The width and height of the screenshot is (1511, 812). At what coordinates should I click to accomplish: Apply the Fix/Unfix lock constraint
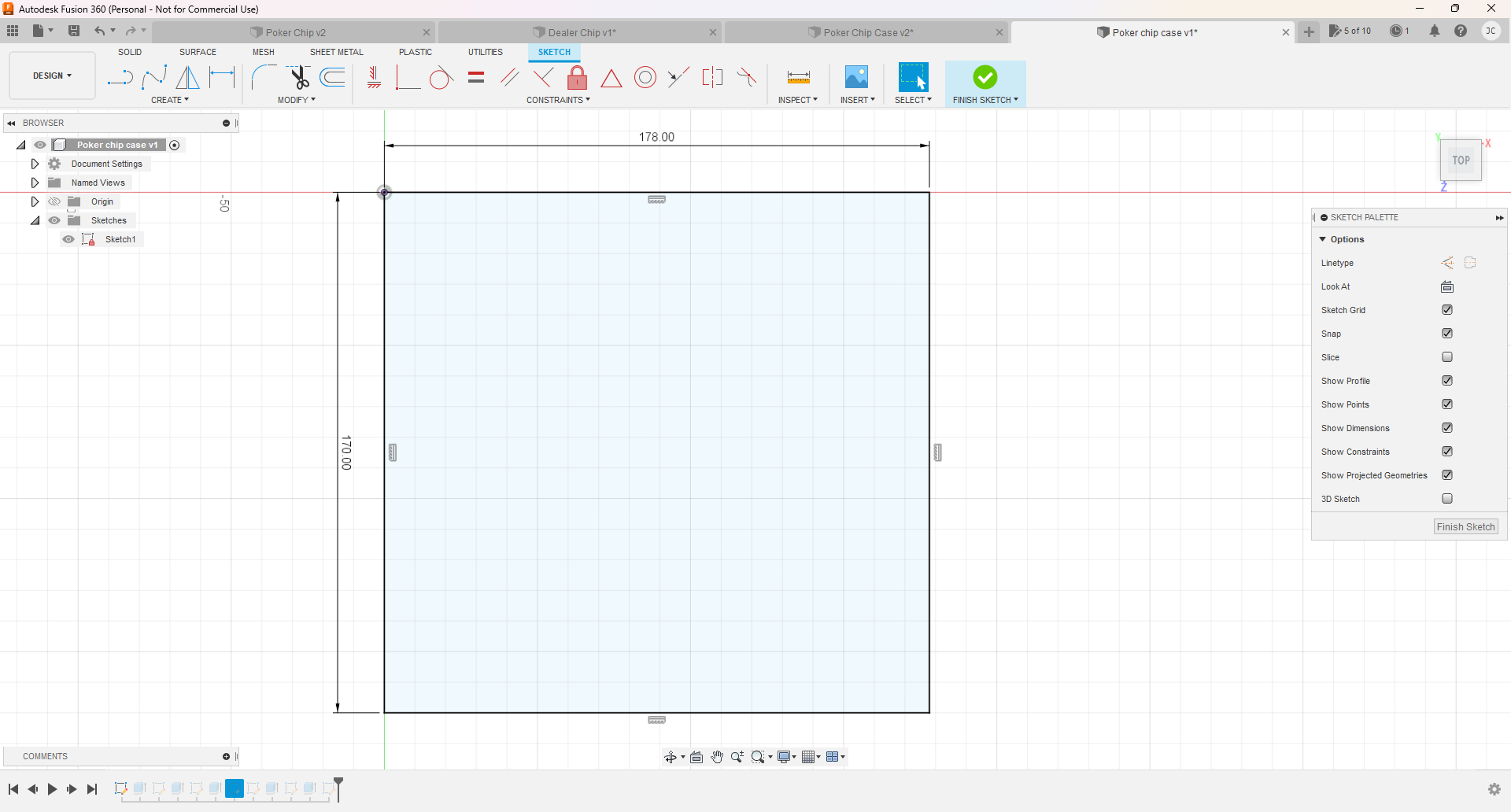coord(577,77)
